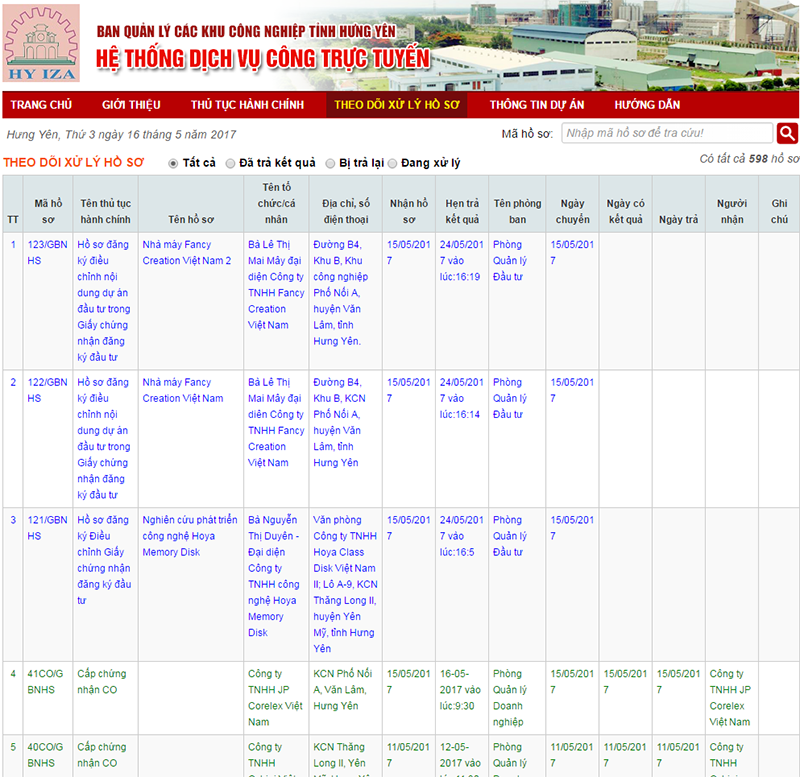This screenshot has height=777, width=800.
Task: Click 'Nghiên cứu phát triển công nghệ Hoya Memory Disk'
Action: tap(190, 536)
